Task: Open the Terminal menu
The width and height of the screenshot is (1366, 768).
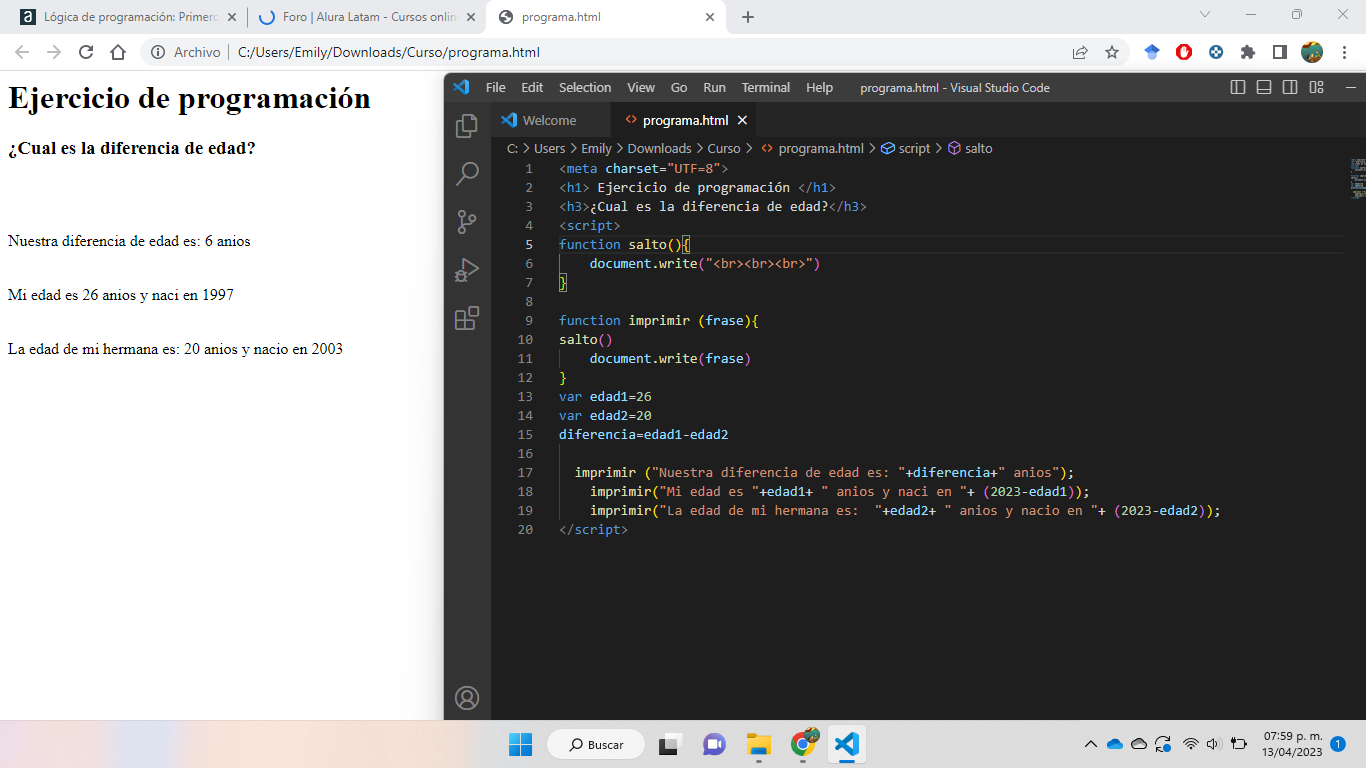Action: (766, 87)
